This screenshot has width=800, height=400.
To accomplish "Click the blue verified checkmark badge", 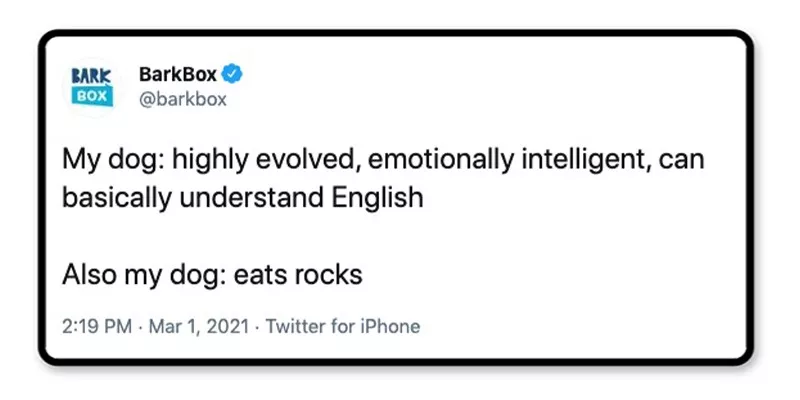I will click(234, 75).
